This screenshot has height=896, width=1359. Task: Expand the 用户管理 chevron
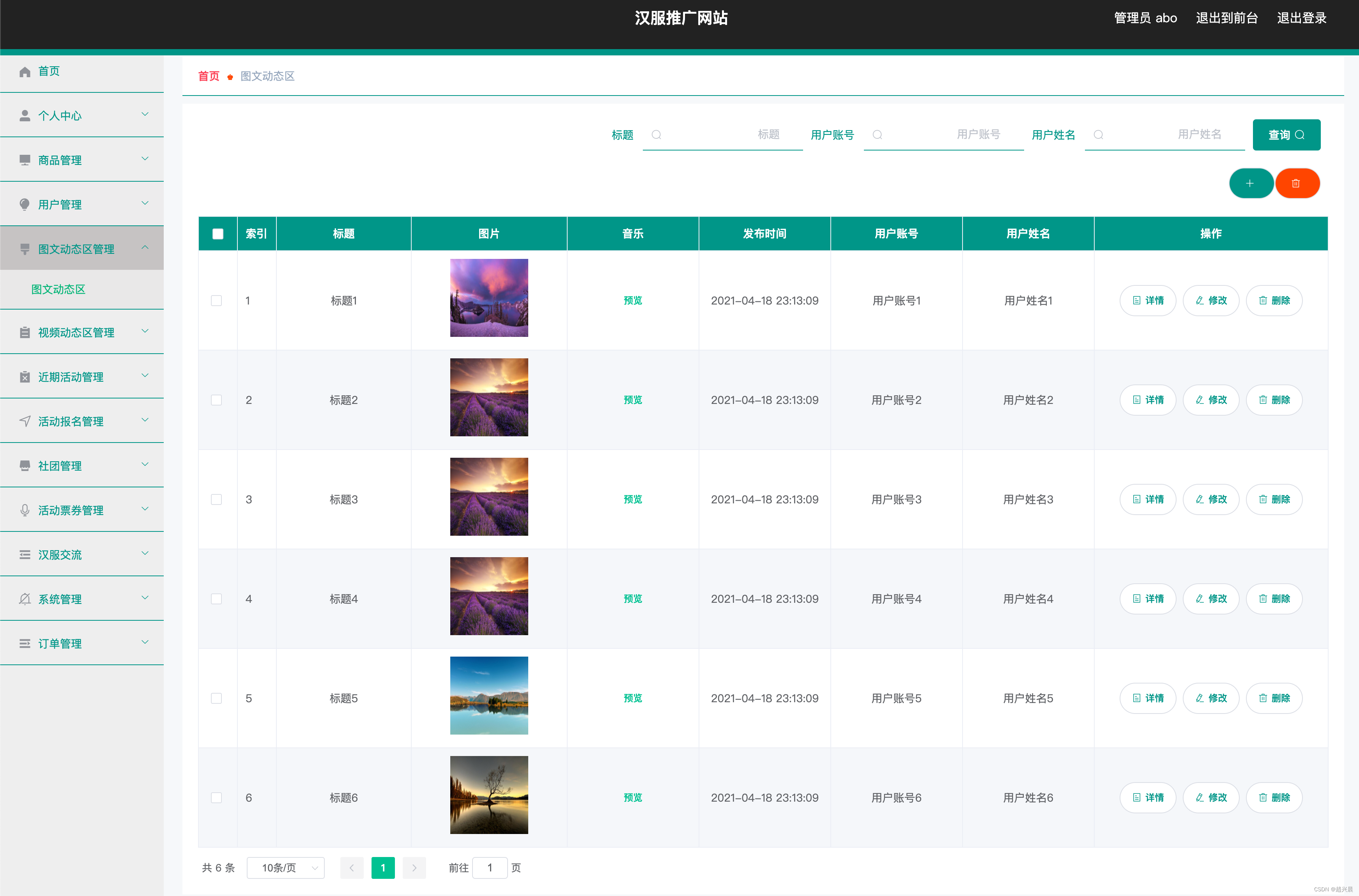tap(145, 204)
